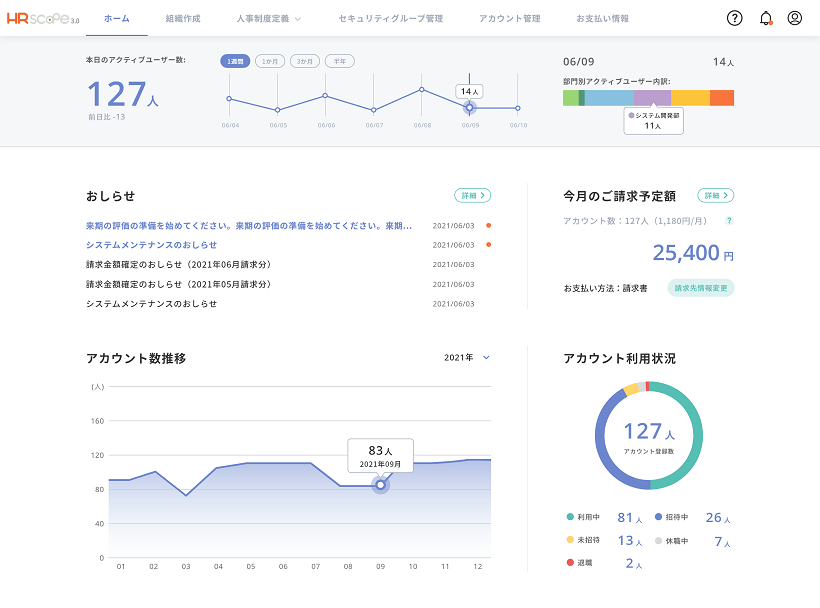Open the help question mark icon

(x=733, y=16)
